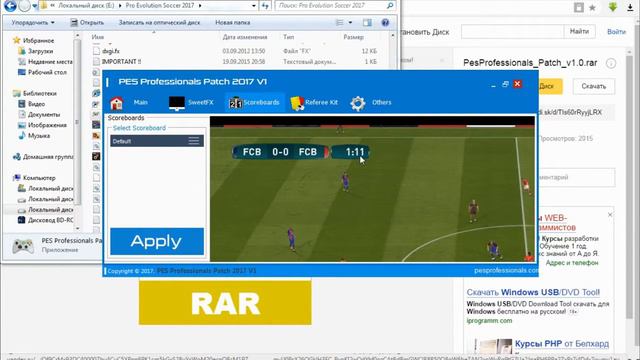Viewport: 640px width, 360px height.
Task: Click the SweetFX tab label
Action: coord(200,102)
